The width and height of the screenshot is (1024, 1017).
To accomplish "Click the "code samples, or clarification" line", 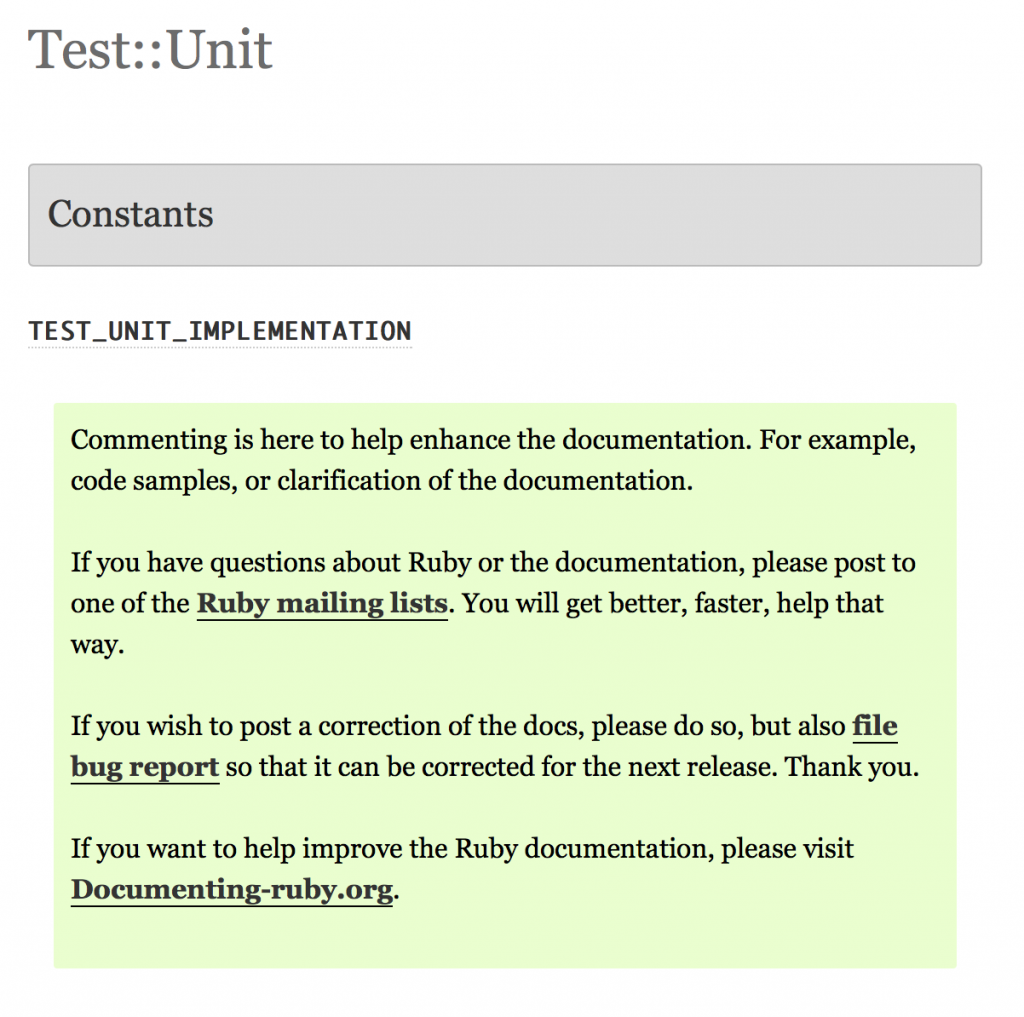I will click(x=381, y=481).
